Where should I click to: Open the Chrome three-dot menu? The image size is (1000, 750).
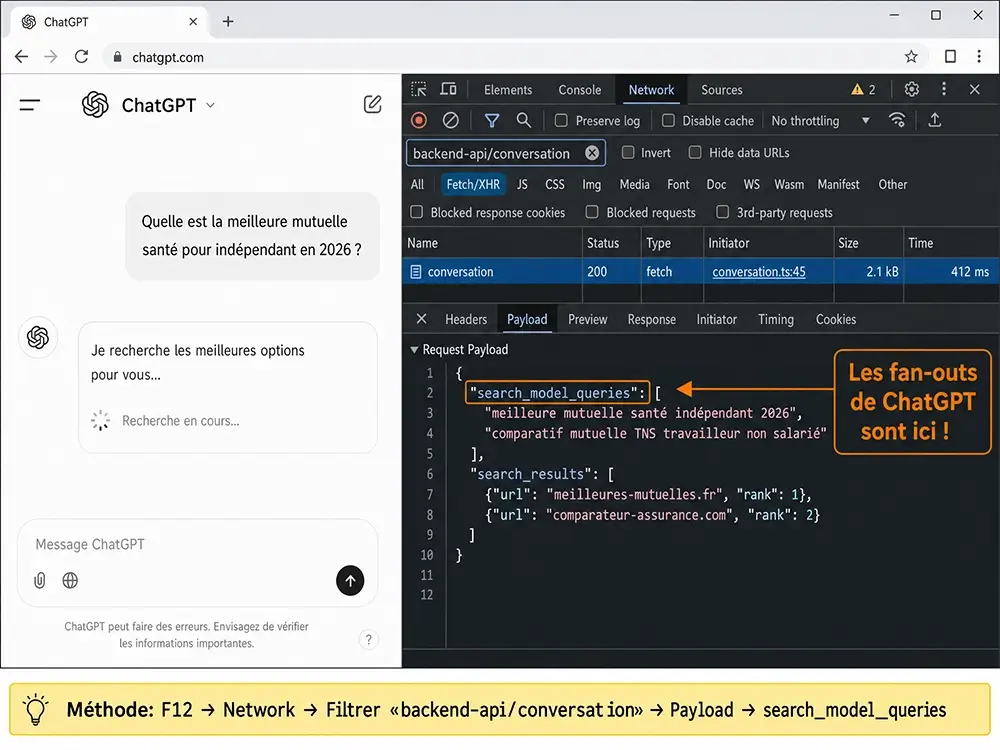point(979,57)
